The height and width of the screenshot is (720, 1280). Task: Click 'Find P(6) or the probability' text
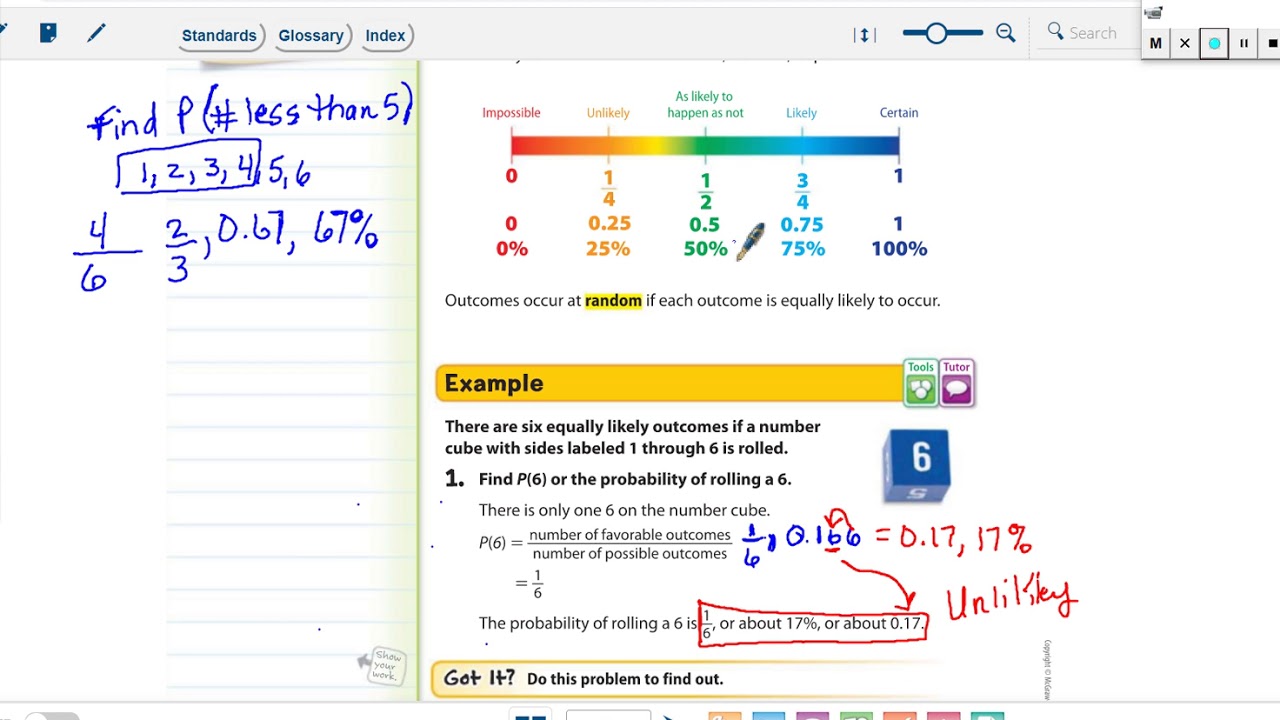[x=635, y=479]
